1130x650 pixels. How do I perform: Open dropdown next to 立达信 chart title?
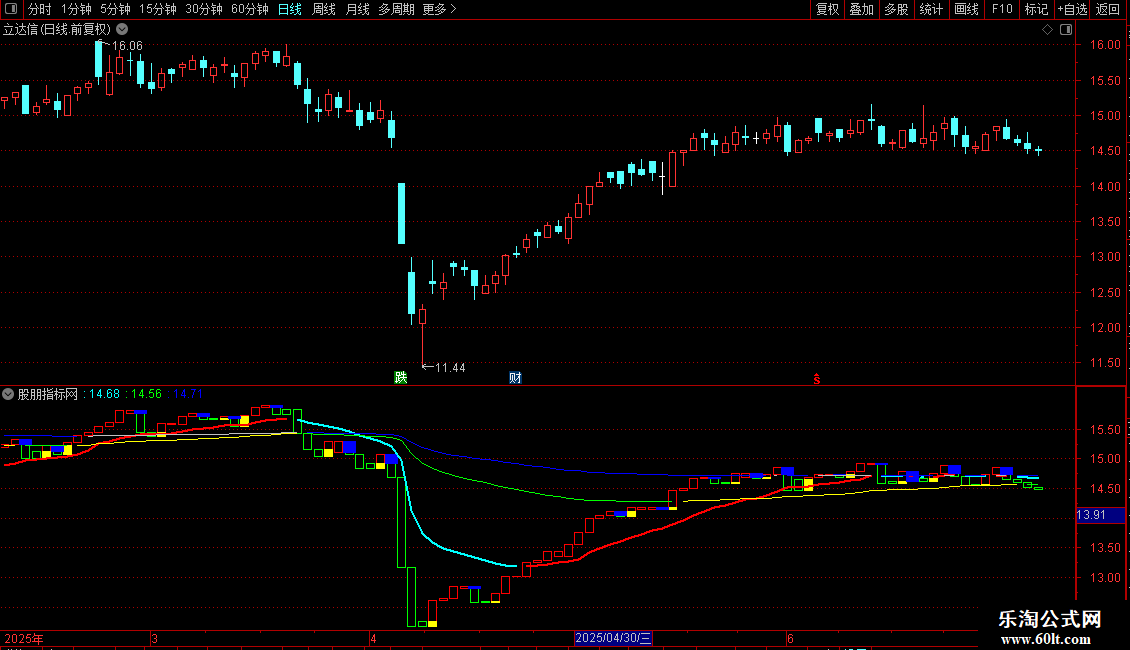tap(123, 29)
